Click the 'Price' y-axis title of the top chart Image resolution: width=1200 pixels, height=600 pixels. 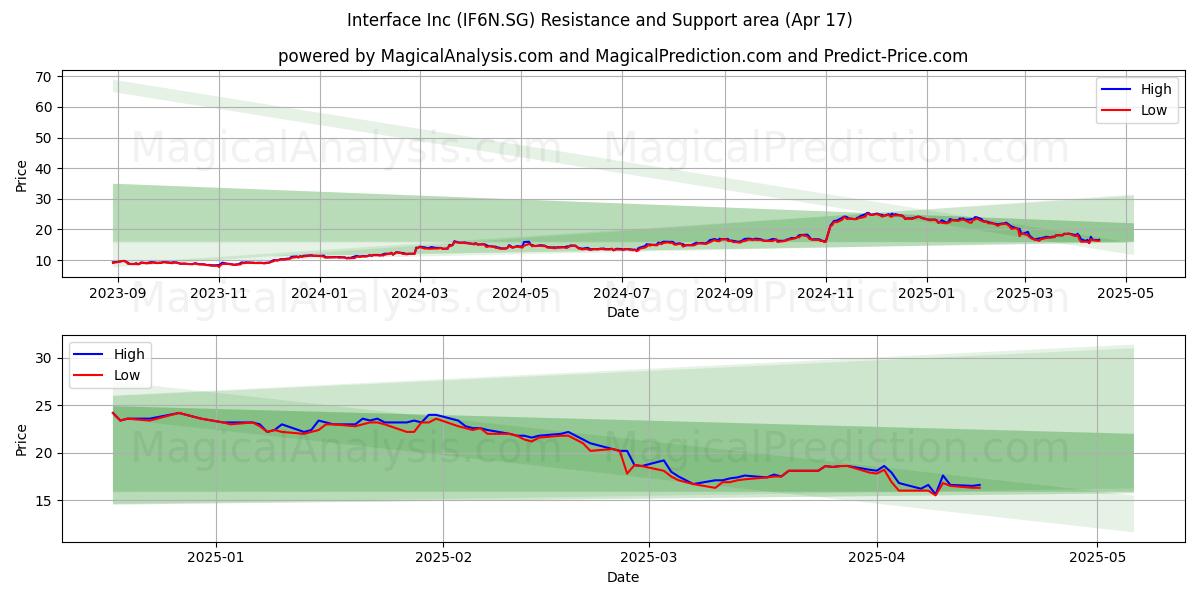(x=22, y=175)
